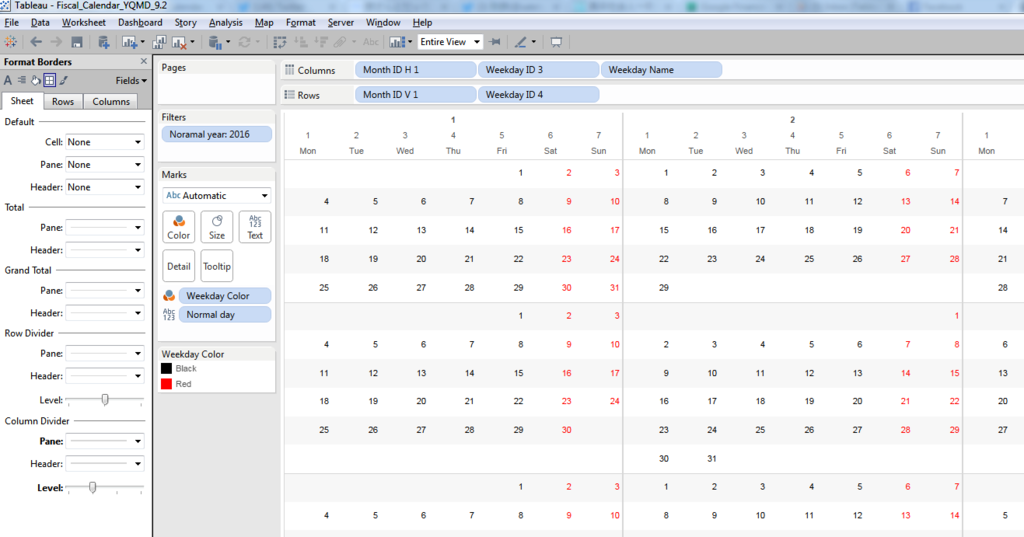Open the Fields dropdown
The height and width of the screenshot is (537, 1024).
coord(131,80)
